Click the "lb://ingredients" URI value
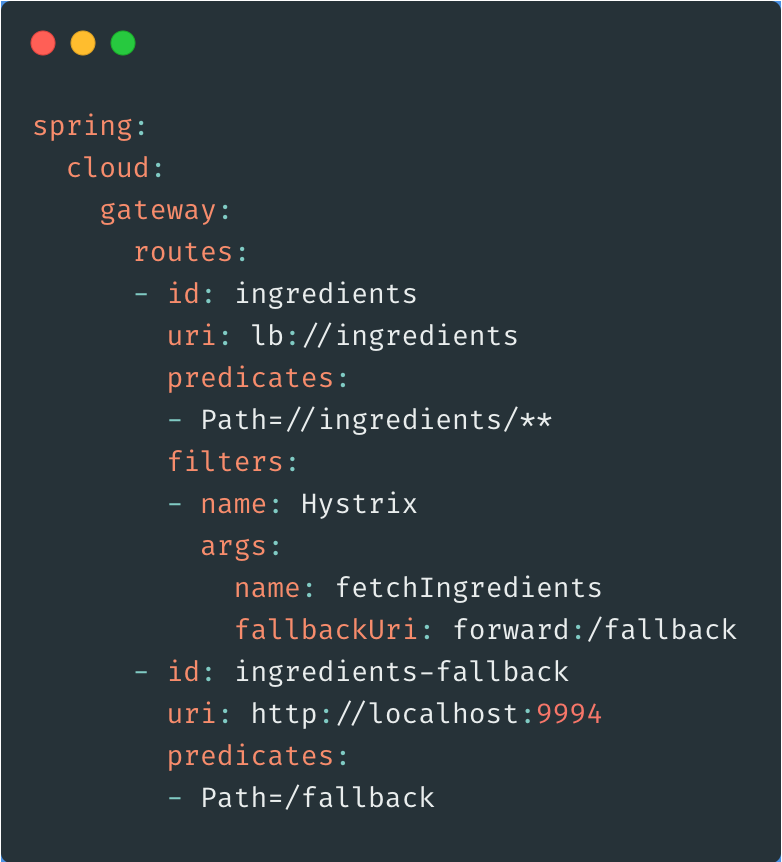Viewport: 782px width, 862px height. [385, 336]
